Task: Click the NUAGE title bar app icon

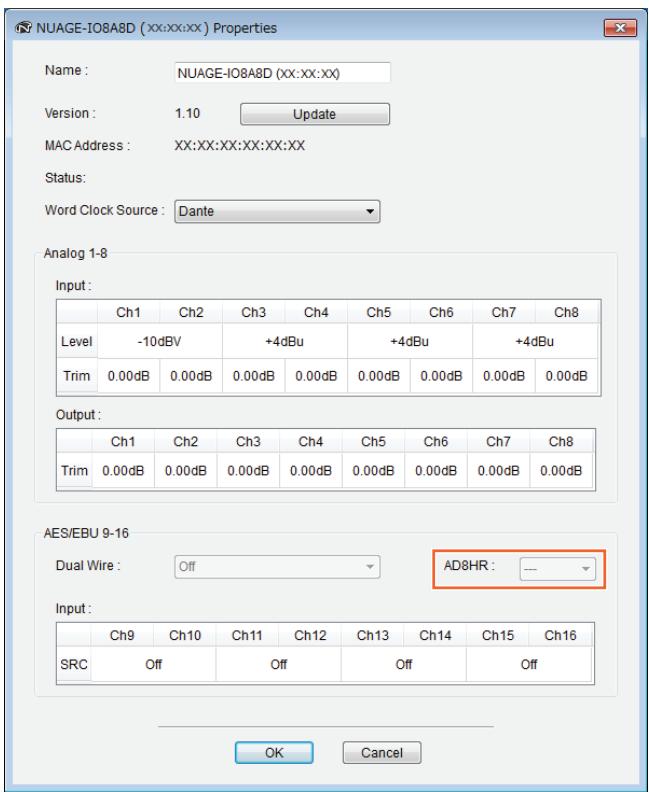Action: pyautogui.click(x=23, y=28)
